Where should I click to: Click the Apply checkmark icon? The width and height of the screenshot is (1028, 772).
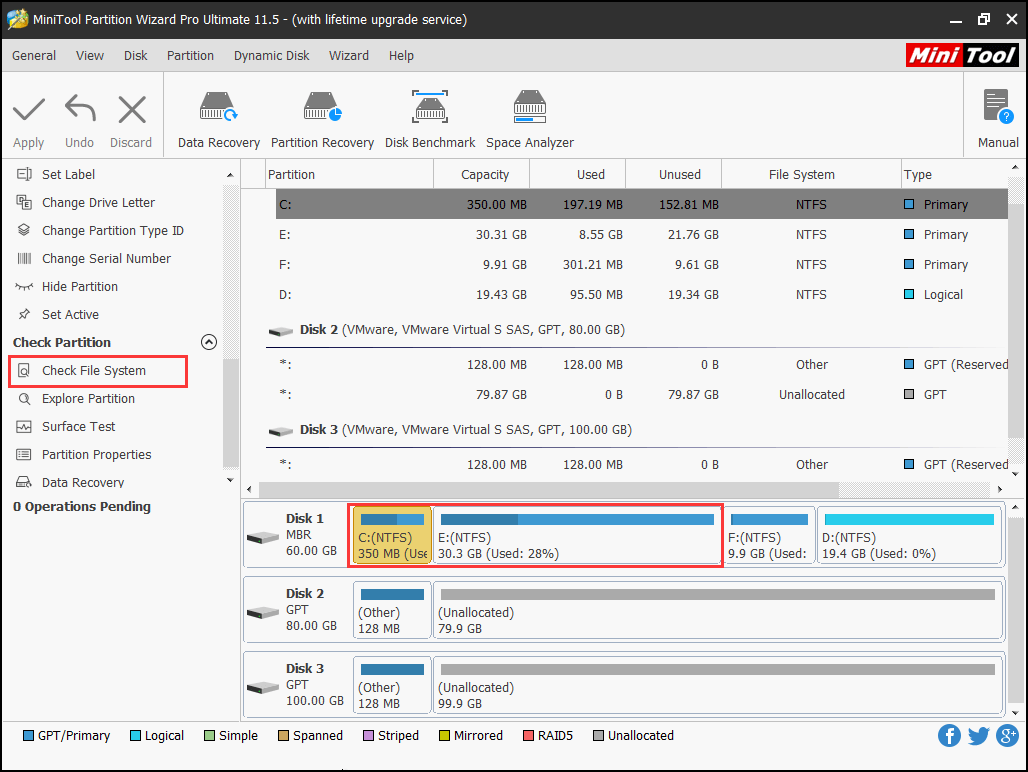coord(29,109)
